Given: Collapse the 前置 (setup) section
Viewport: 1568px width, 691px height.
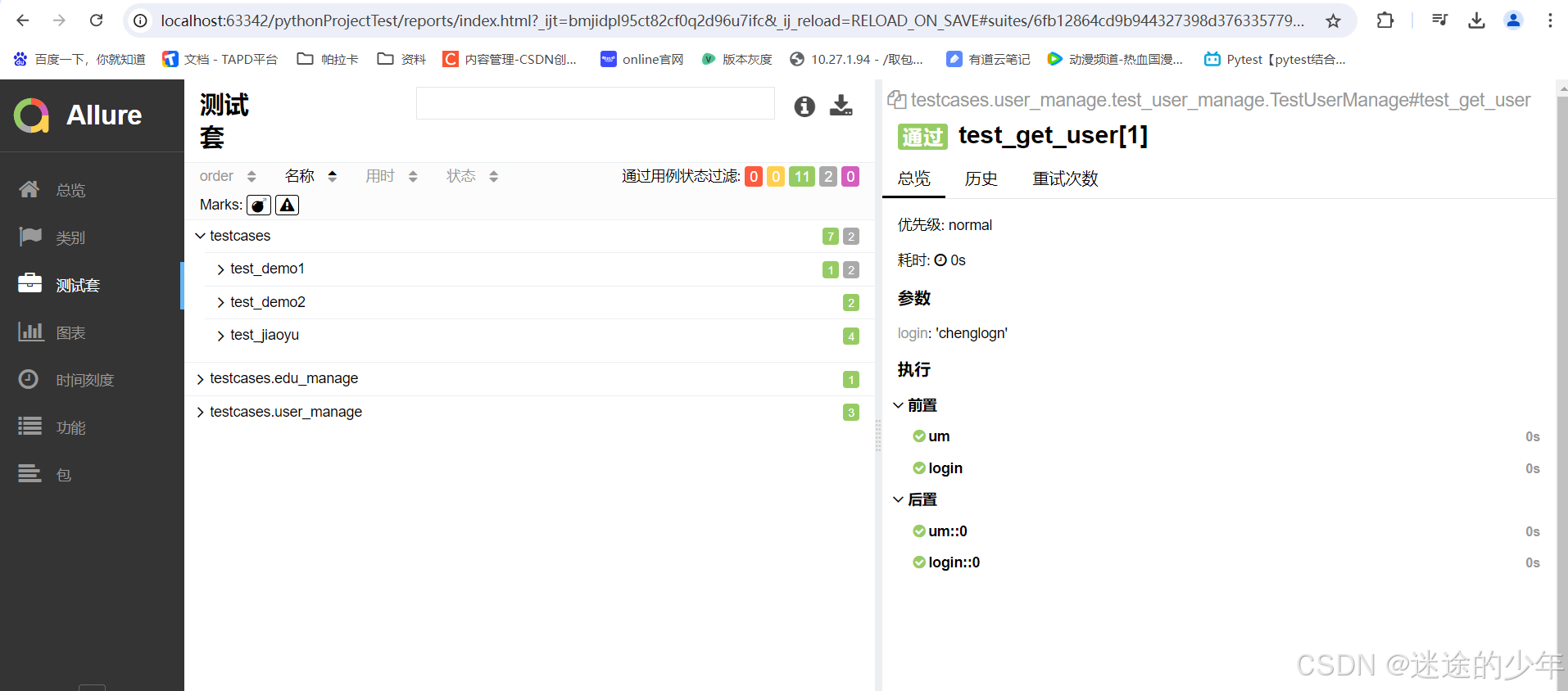Looking at the screenshot, I should [x=915, y=405].
